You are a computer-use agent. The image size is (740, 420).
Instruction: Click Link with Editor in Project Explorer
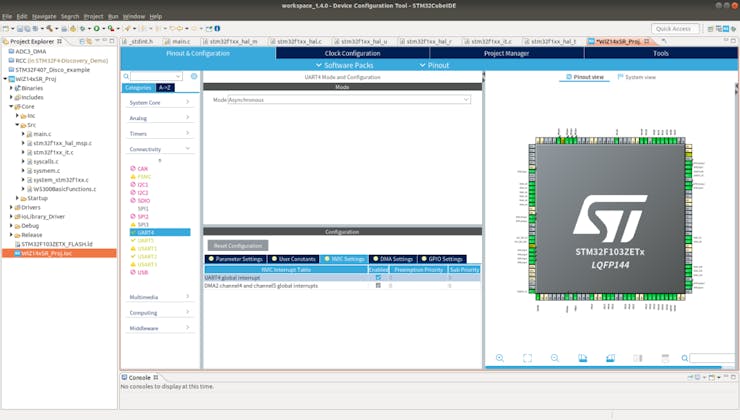pos(89,42)
